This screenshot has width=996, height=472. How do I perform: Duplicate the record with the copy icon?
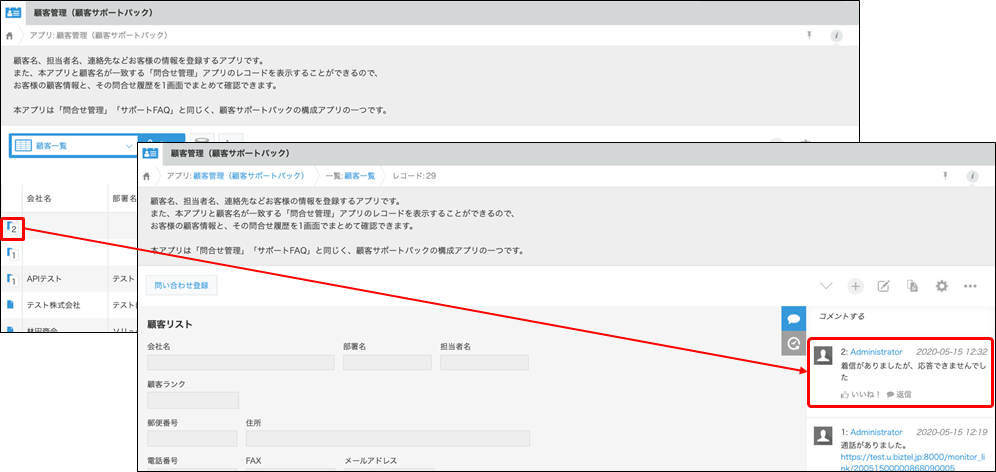(913, 286)
